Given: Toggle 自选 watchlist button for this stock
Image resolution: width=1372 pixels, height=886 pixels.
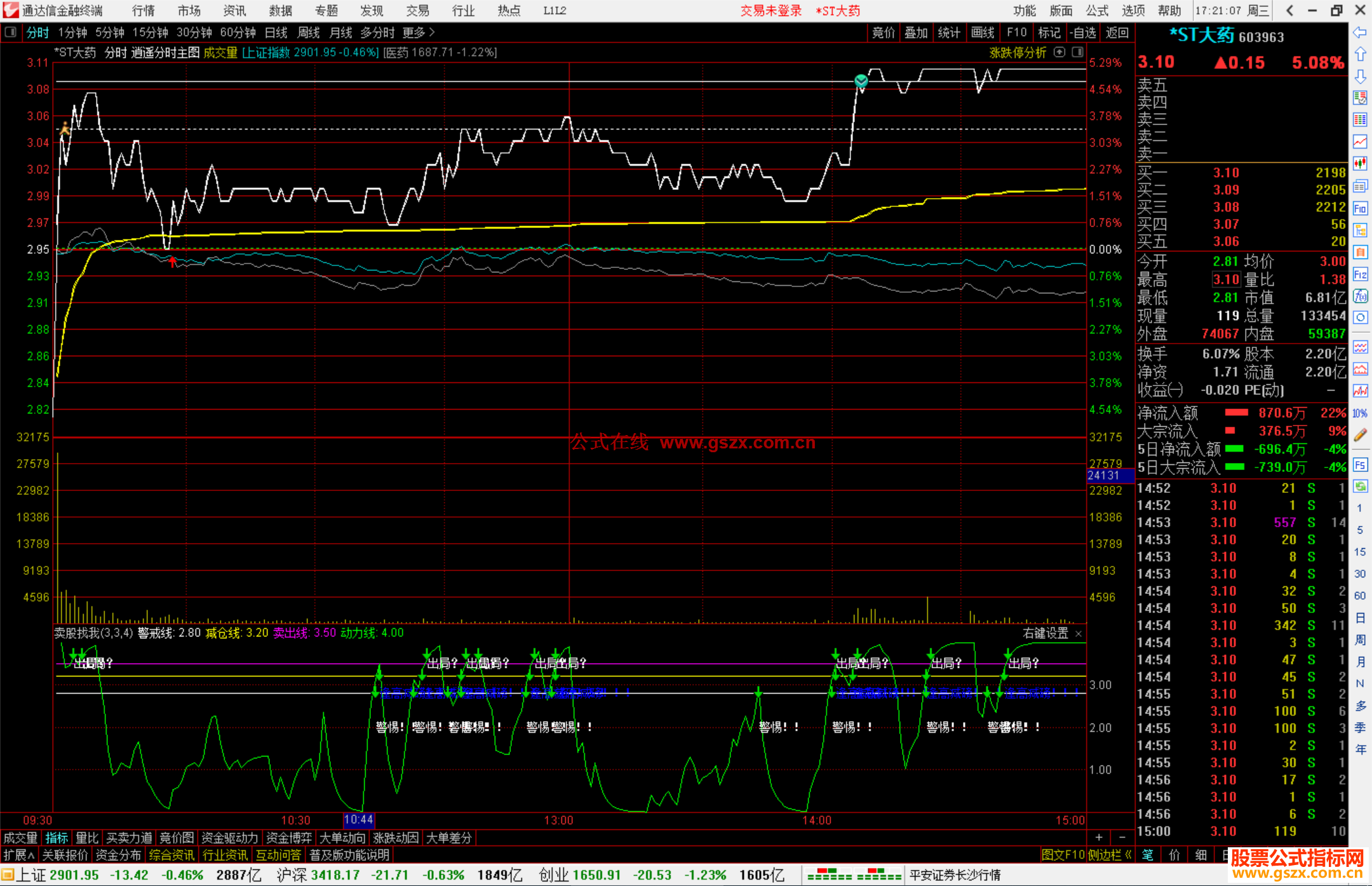Looking at the screenshot, I should [1083, 32].
